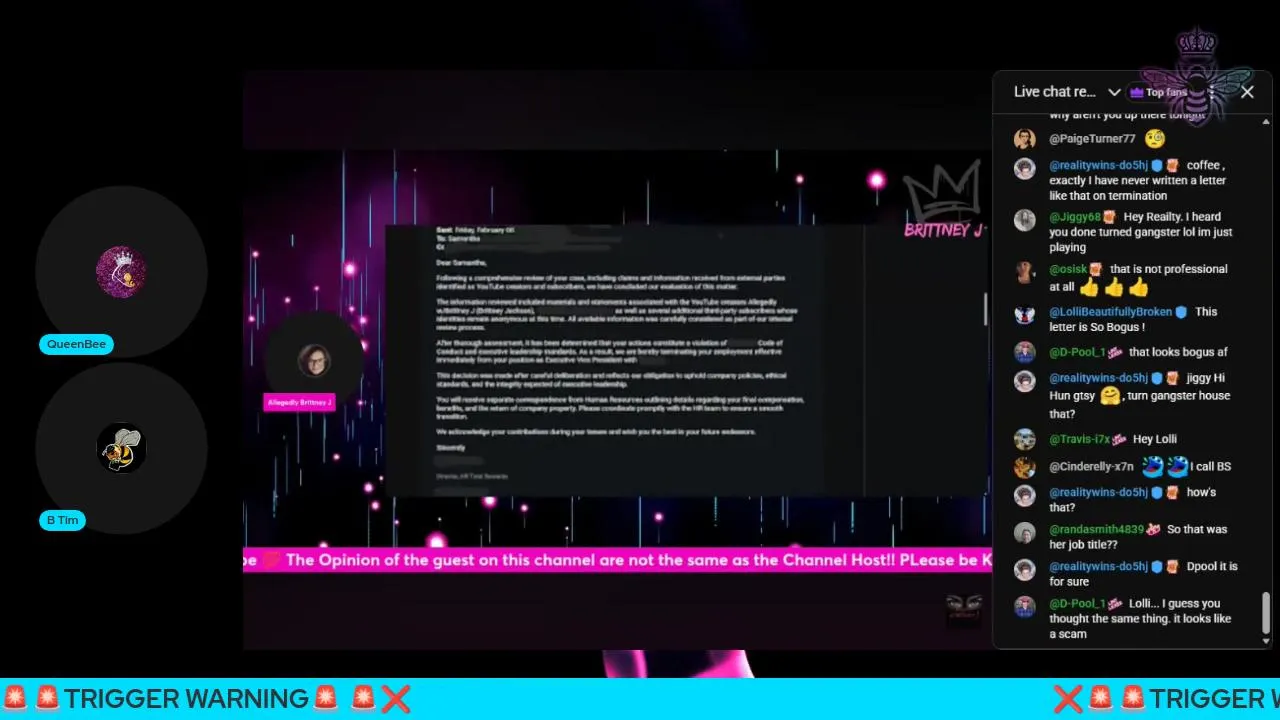The height and width of the screenshot is (720, 1280).
Task: Open @Jiggy68 username in chat
Action: point(1075,217)
